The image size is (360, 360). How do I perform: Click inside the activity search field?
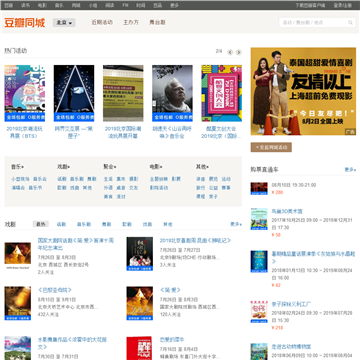pos(314,23)
